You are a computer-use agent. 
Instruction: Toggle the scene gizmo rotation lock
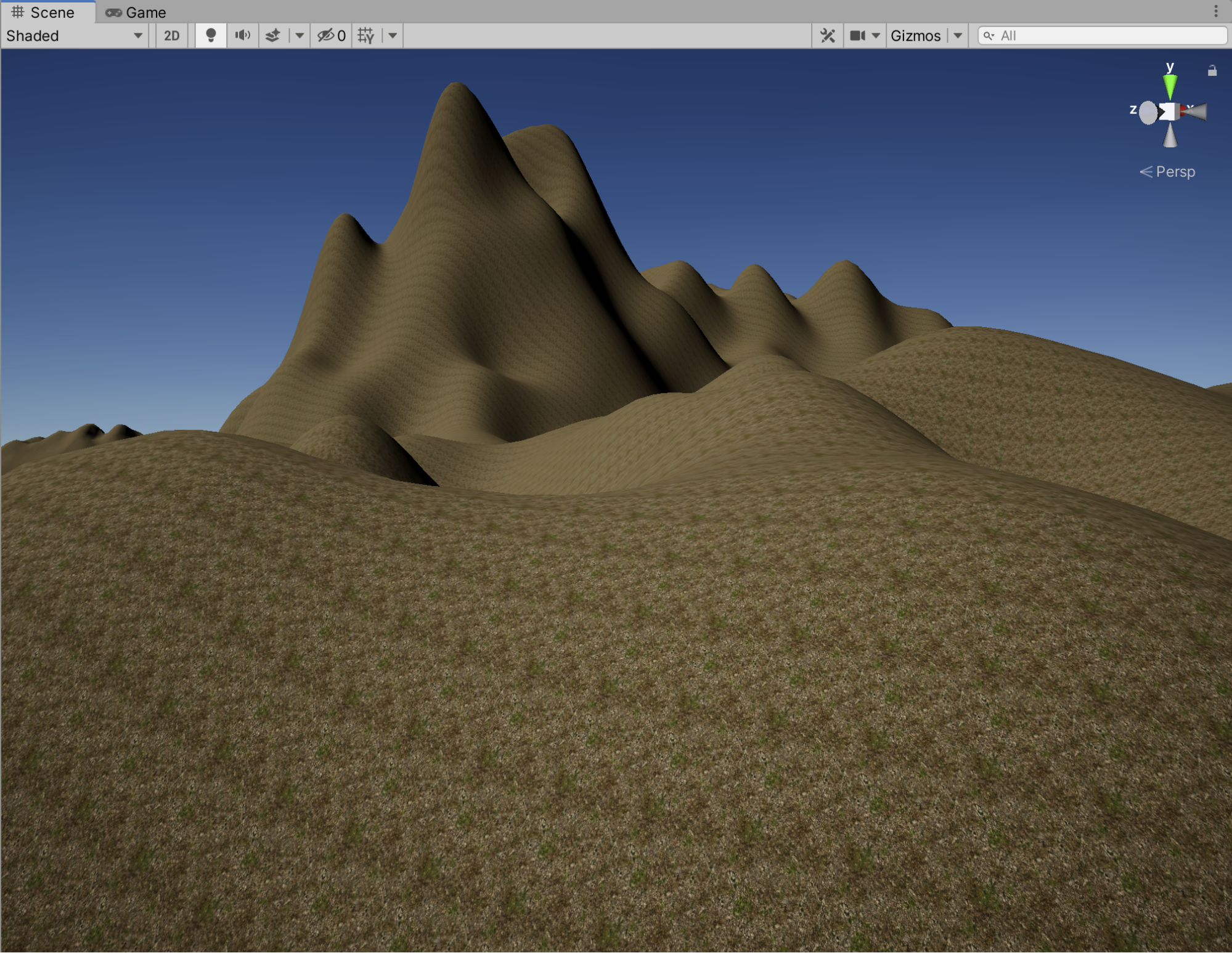1212,71
